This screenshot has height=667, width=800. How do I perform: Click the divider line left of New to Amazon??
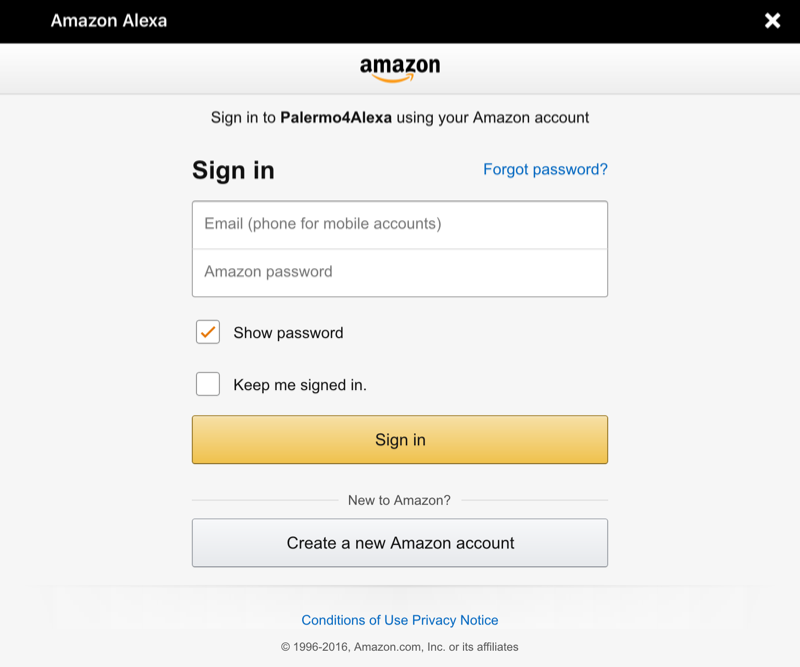(265, 500)
